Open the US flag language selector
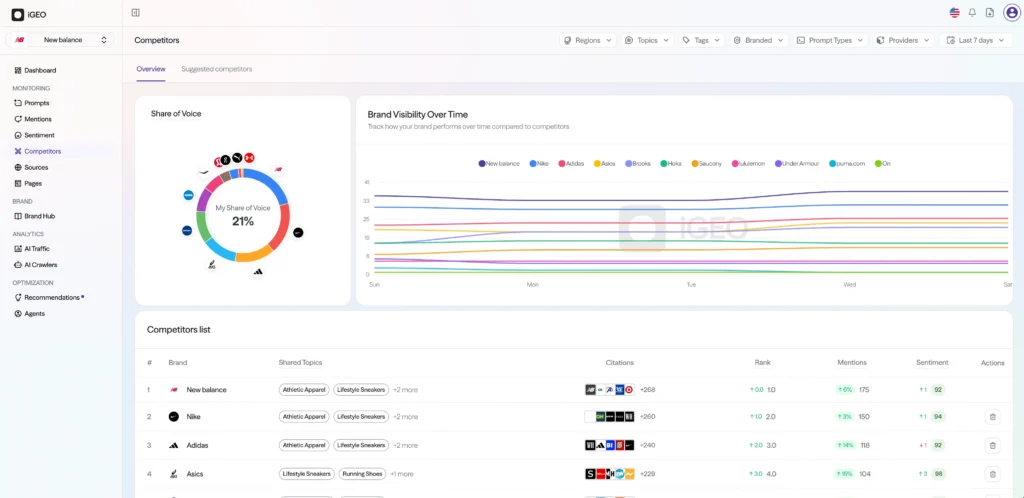Screen dimensions: 1024x498 tap(954, 12)
